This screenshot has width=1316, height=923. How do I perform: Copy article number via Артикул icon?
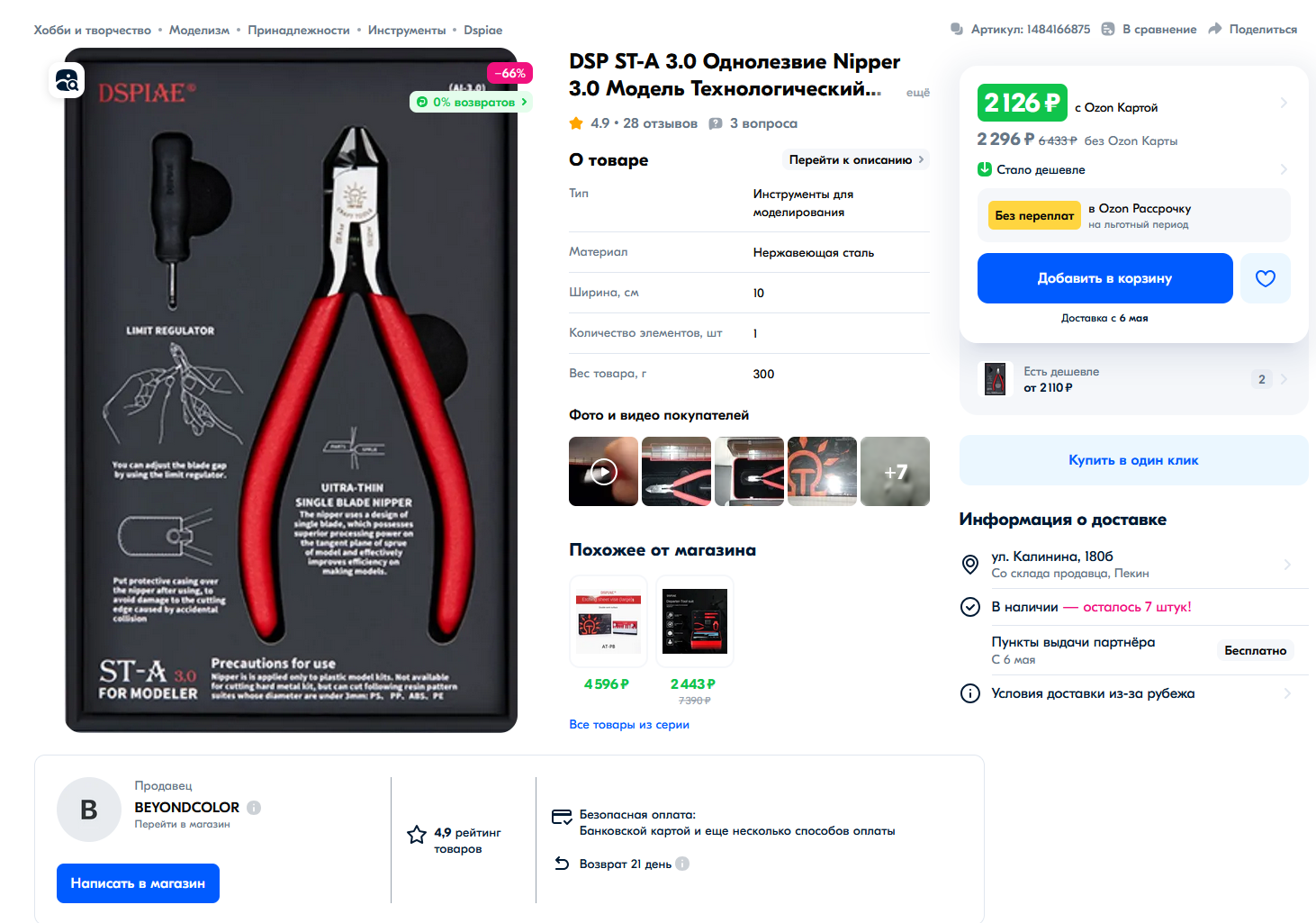(x=957, y=29)
